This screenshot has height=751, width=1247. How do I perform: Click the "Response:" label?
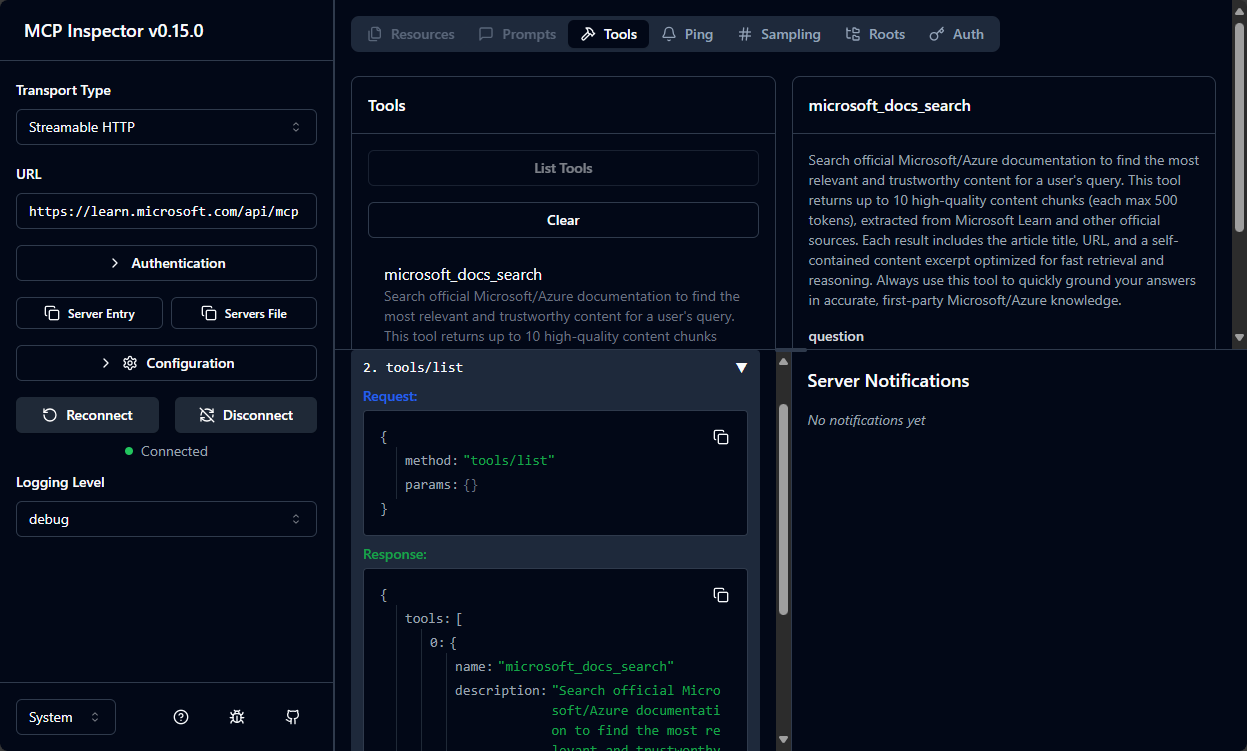pos(394,554)
